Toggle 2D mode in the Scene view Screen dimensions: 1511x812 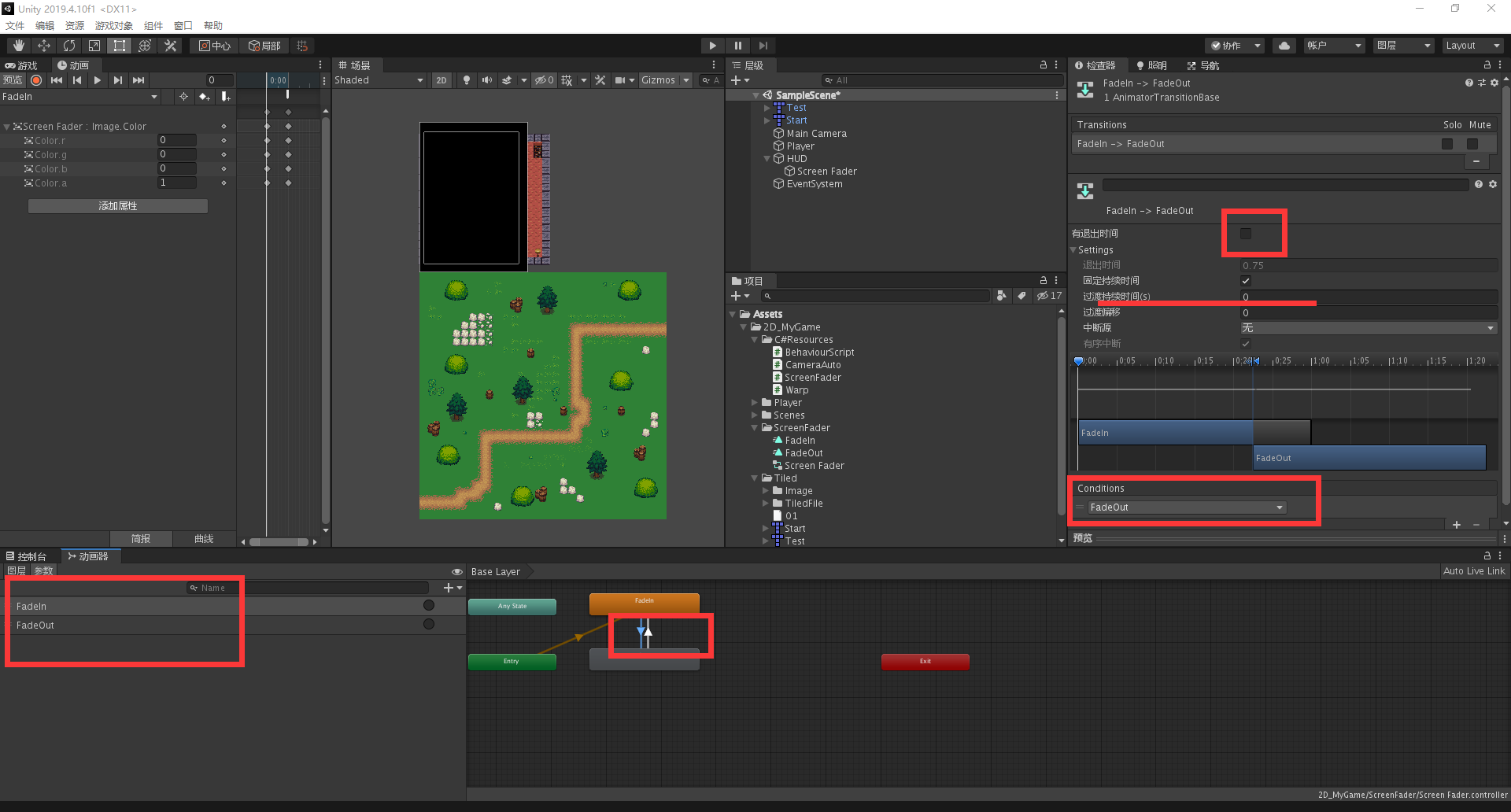coord(441,80)
